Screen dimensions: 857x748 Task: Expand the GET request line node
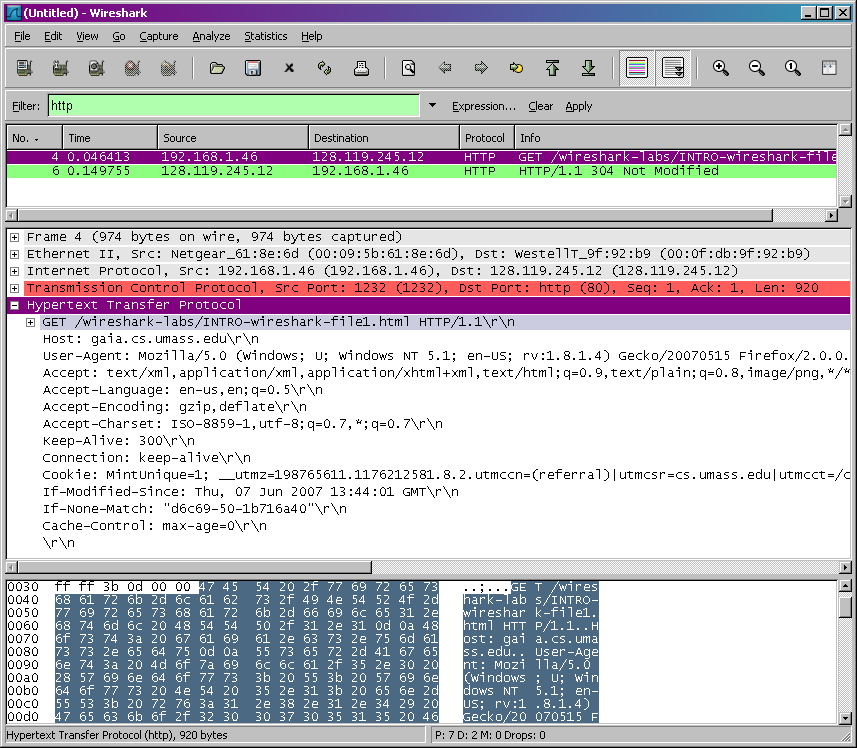point(31,322)
